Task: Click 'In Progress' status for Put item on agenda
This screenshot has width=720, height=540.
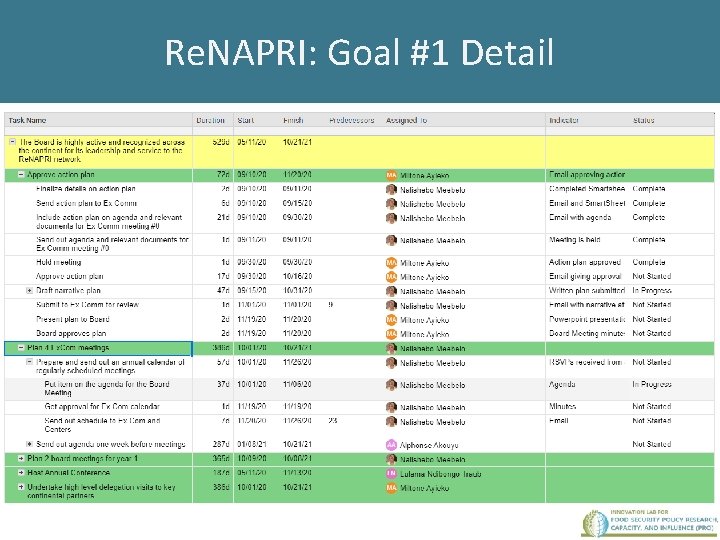Action: pos(652,384)
